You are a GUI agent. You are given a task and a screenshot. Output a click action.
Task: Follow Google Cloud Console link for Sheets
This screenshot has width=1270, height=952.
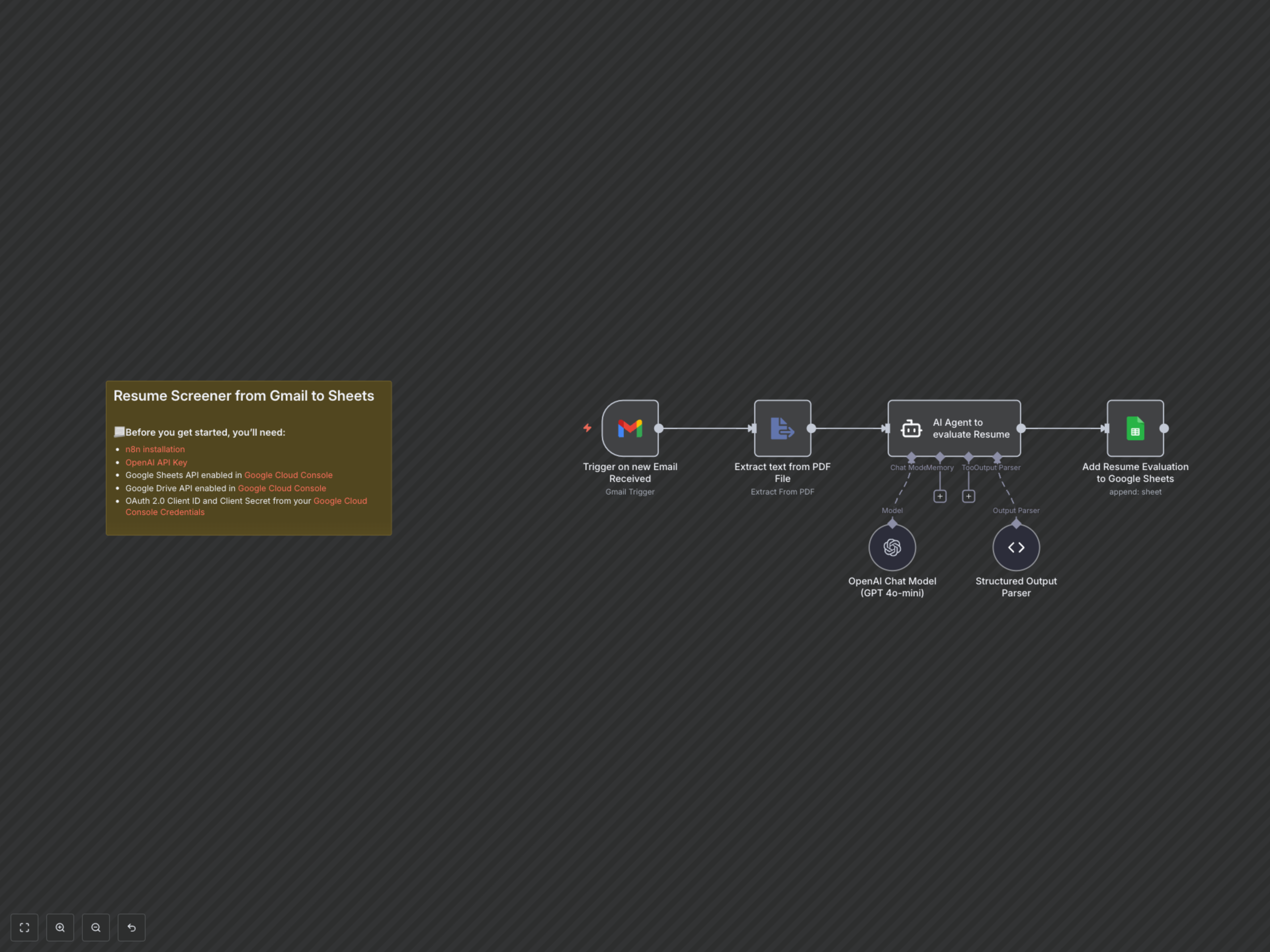point(288,475)
